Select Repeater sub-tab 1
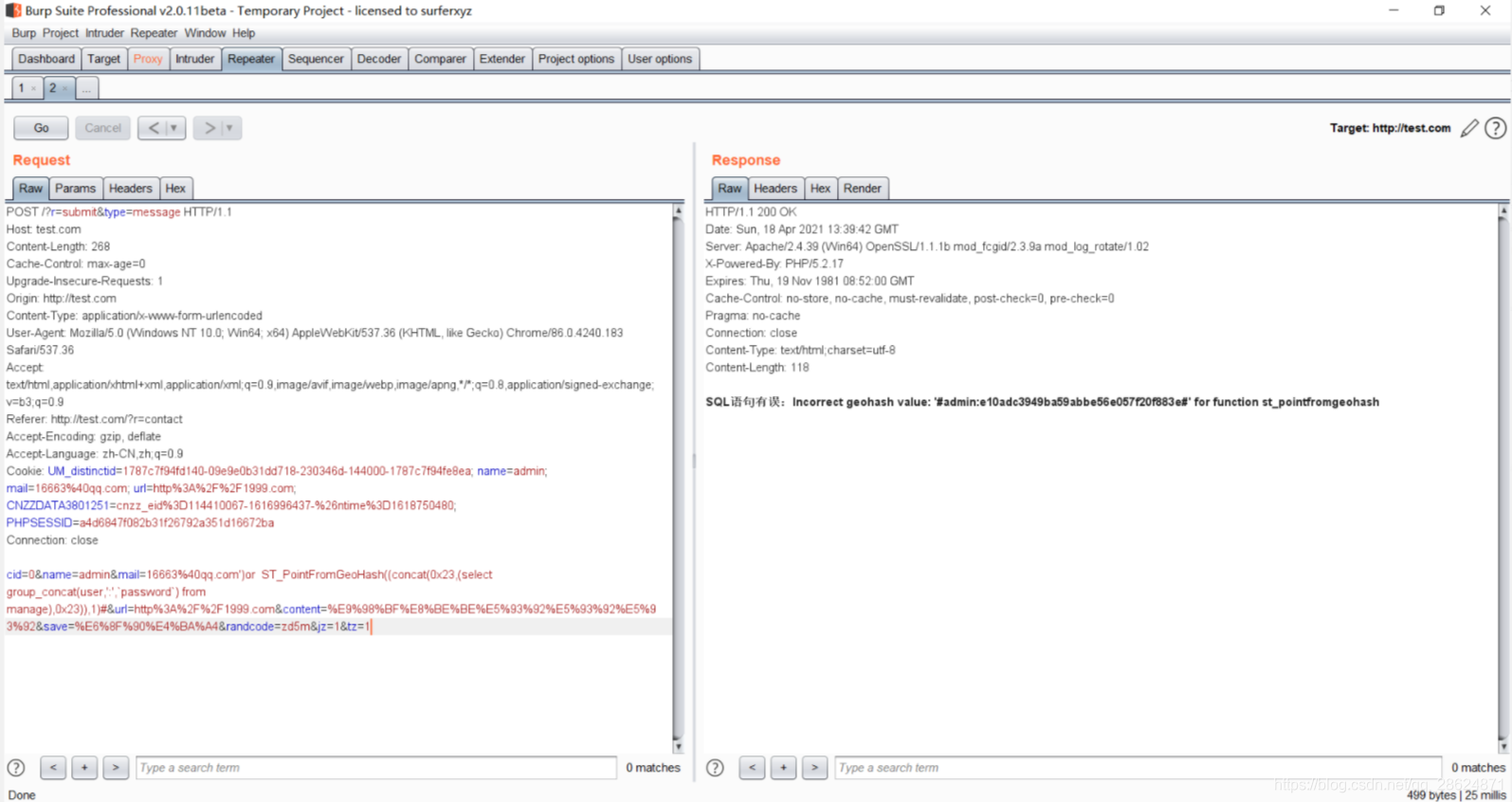This screenshot has width=1512, height=802. tap(21, 88)
